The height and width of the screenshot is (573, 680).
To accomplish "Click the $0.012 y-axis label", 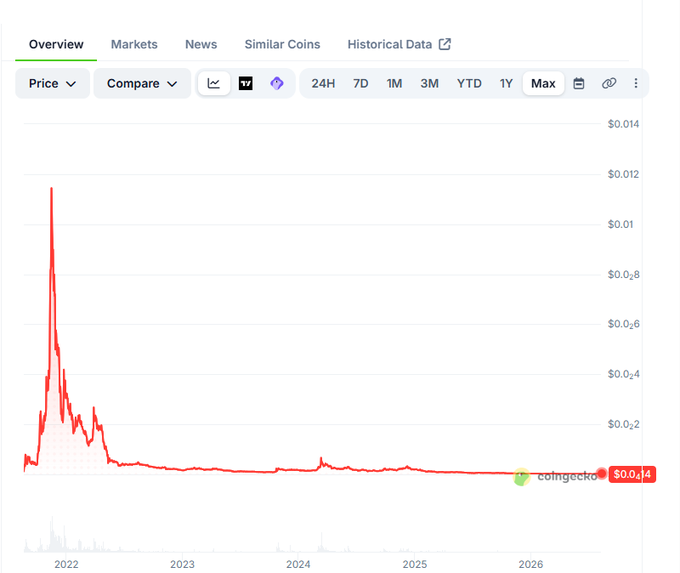I will (x=623, y=174).
